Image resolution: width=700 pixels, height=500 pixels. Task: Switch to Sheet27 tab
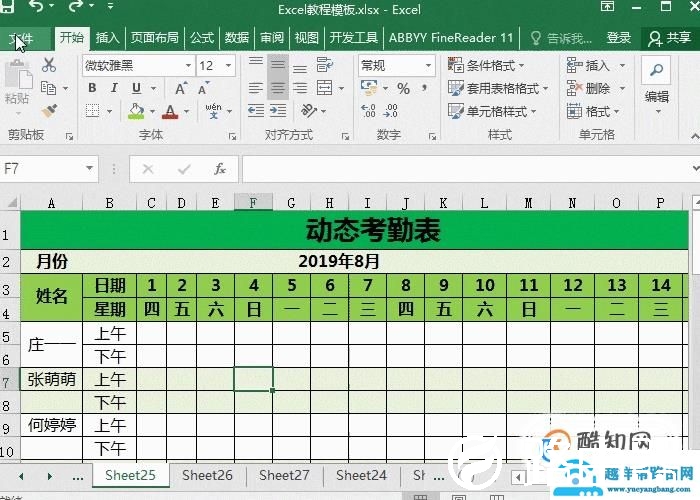pyautogui.click(x=284, y=475)
